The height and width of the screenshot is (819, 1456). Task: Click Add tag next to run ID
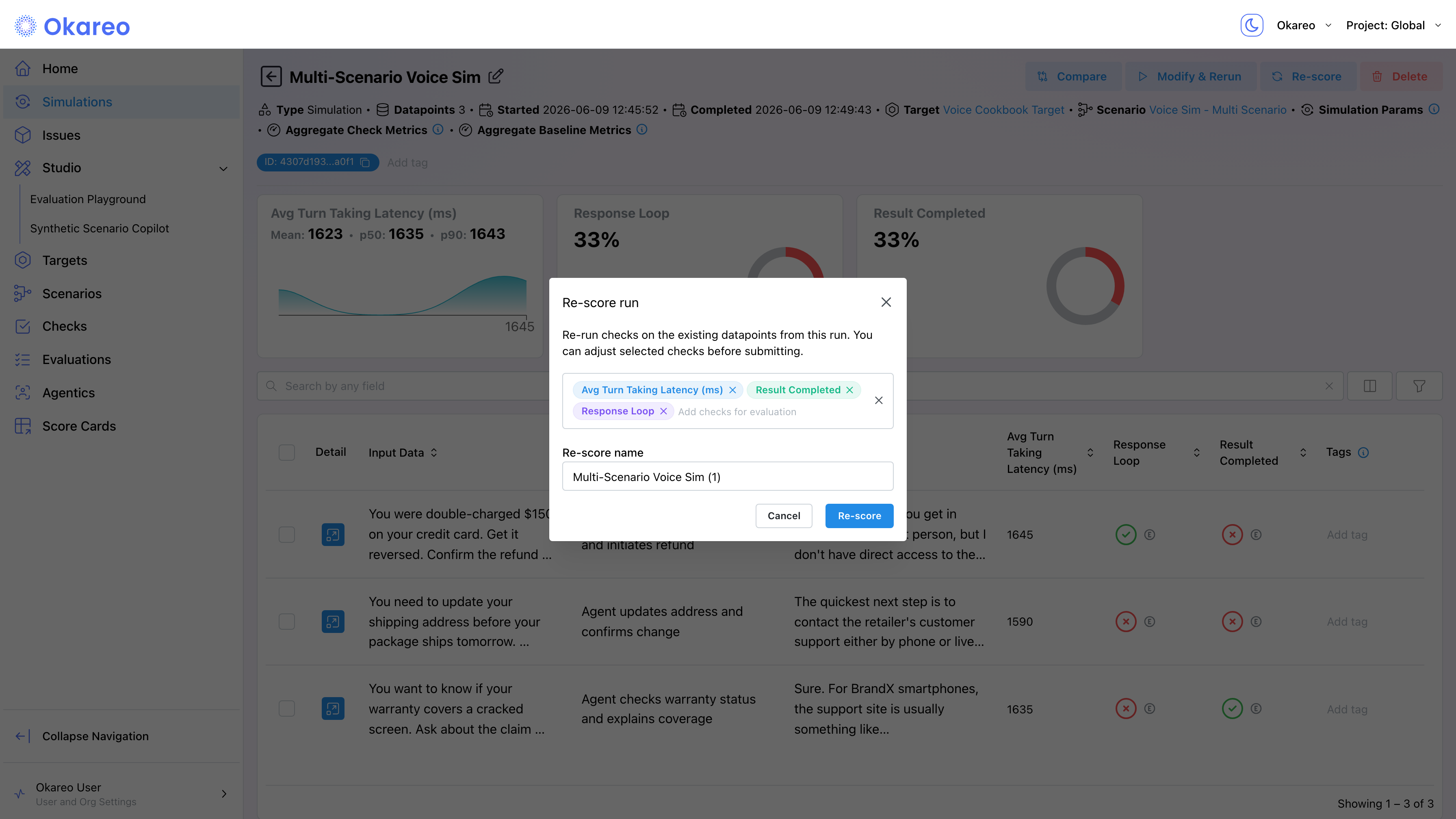[x=407, y=163]
